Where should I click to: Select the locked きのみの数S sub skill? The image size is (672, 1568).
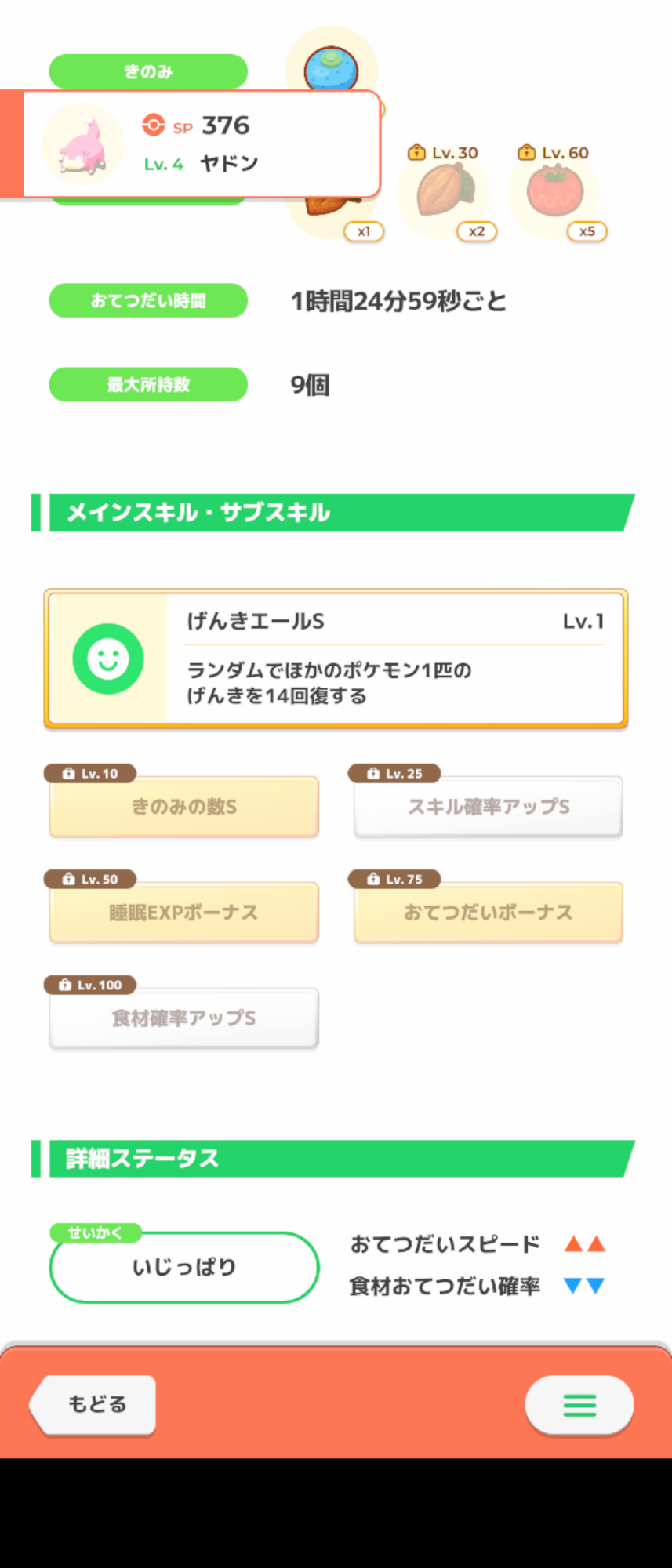point(184,807)
